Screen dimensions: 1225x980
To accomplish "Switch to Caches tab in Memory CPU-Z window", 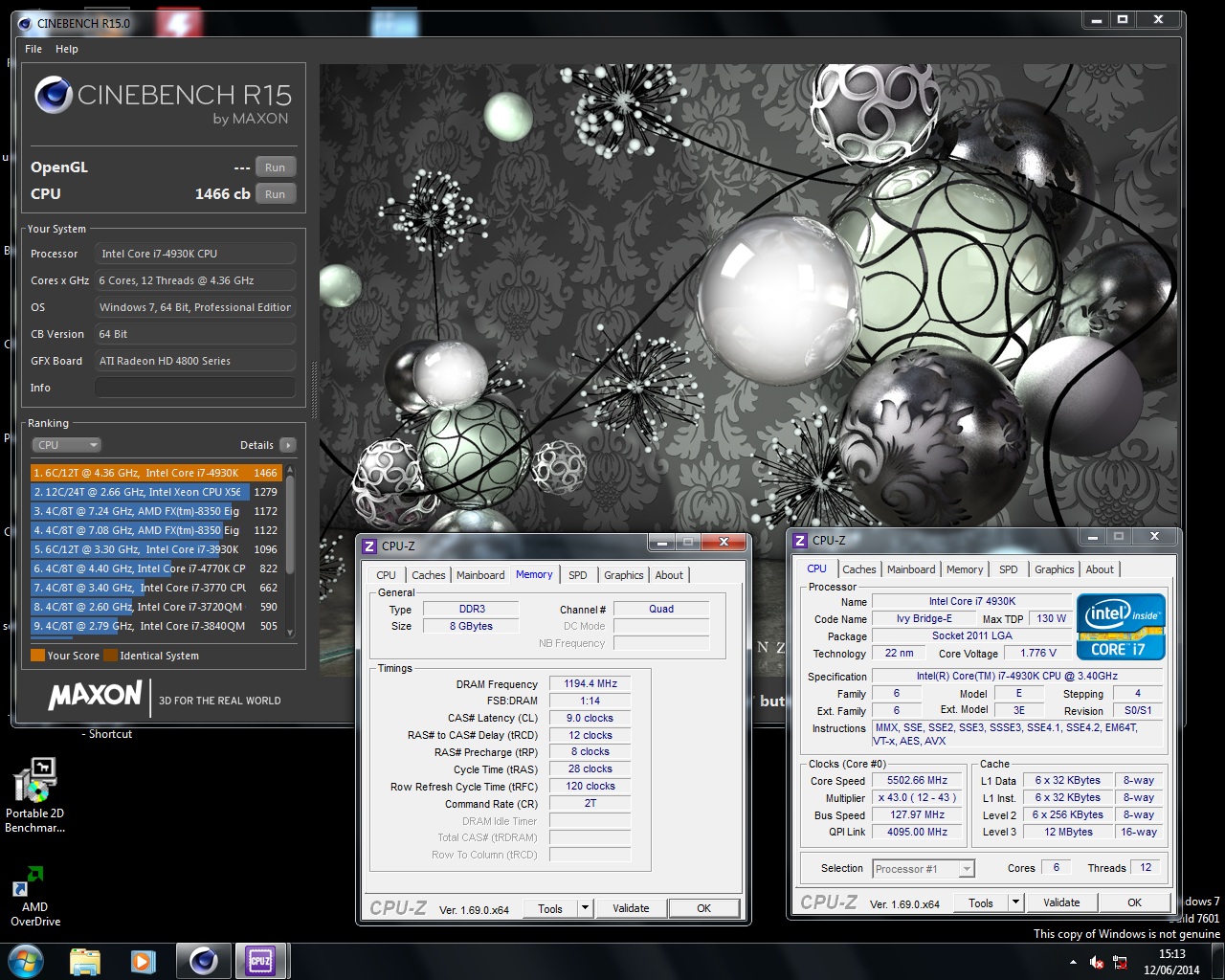I will pos(428,575).
